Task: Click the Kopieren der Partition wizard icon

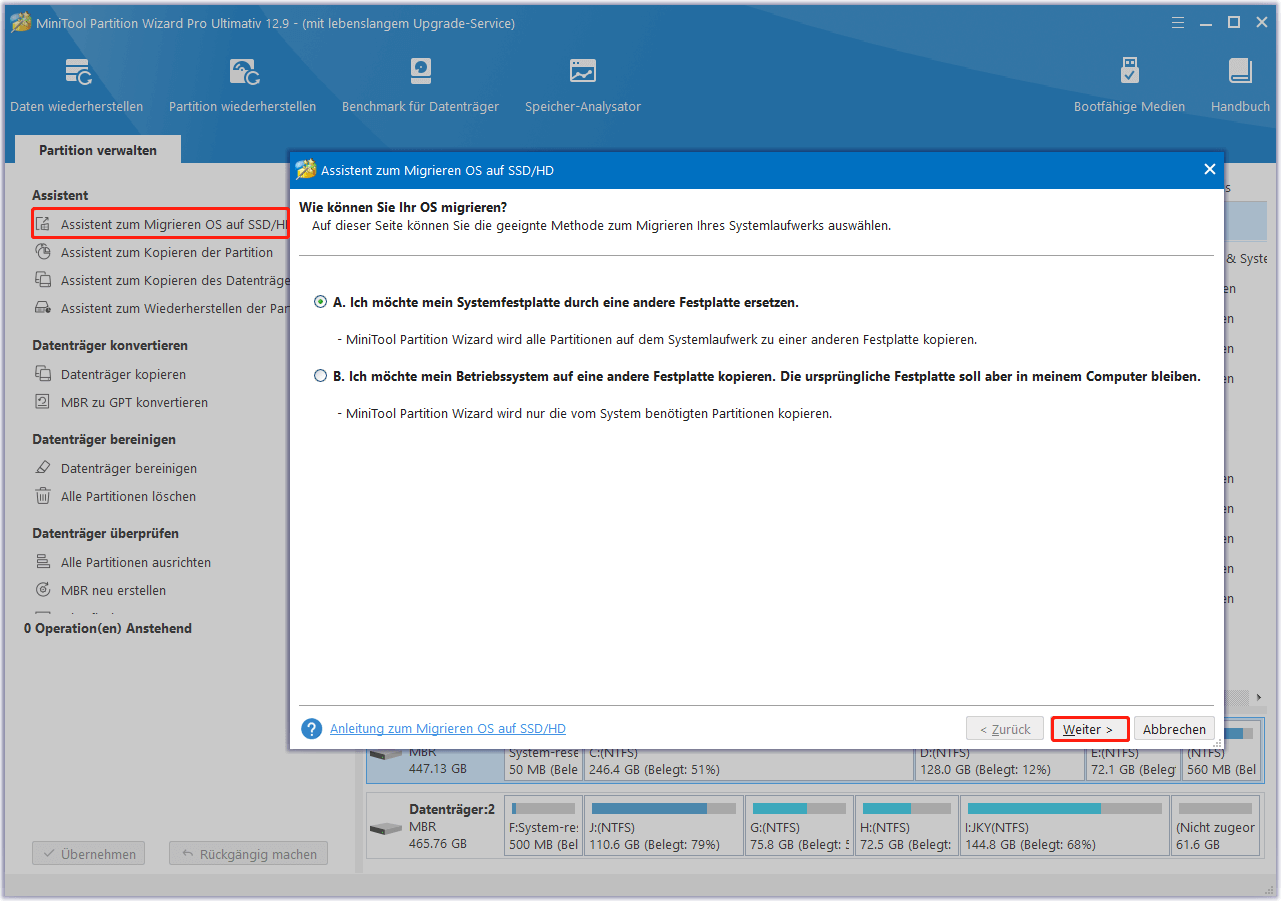Action: [43, 252]
